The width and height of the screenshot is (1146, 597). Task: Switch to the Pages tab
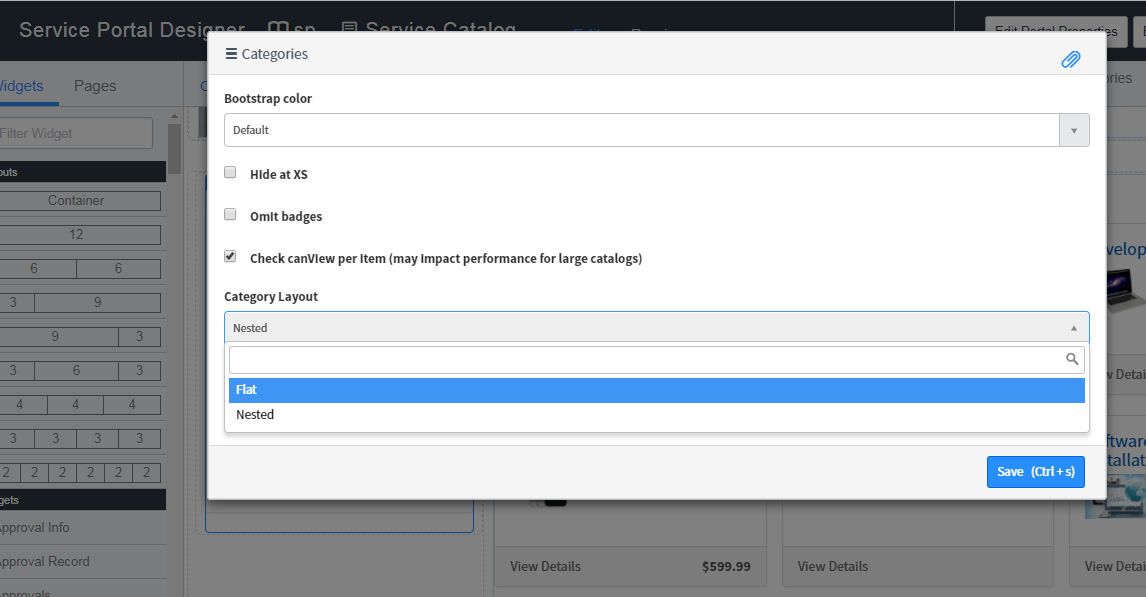[x=95, y=86]
